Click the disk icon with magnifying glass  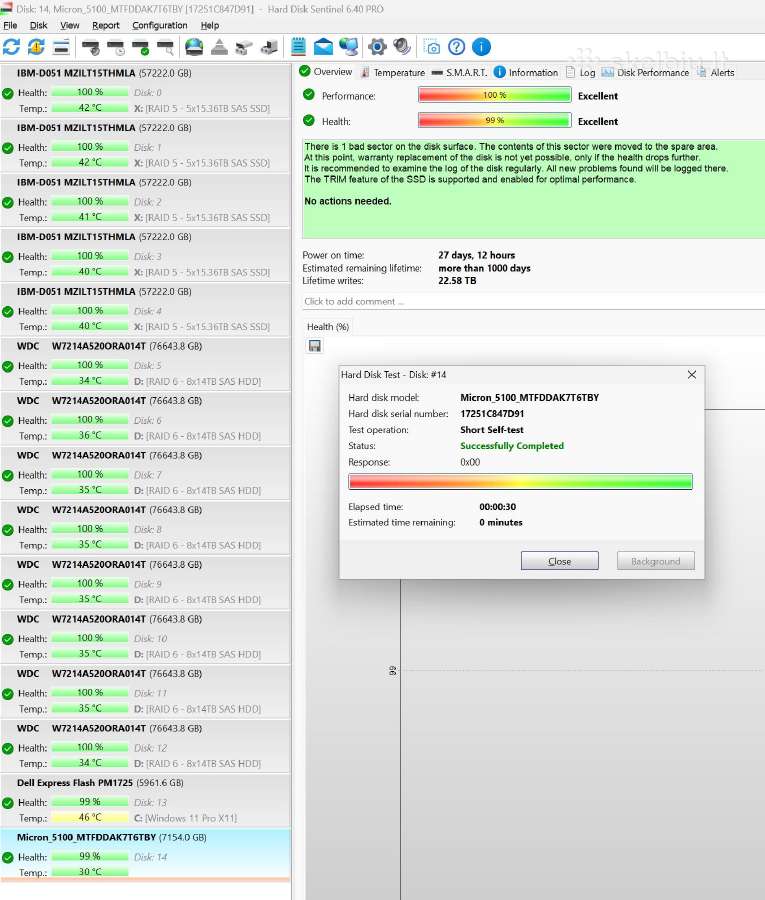165,47
